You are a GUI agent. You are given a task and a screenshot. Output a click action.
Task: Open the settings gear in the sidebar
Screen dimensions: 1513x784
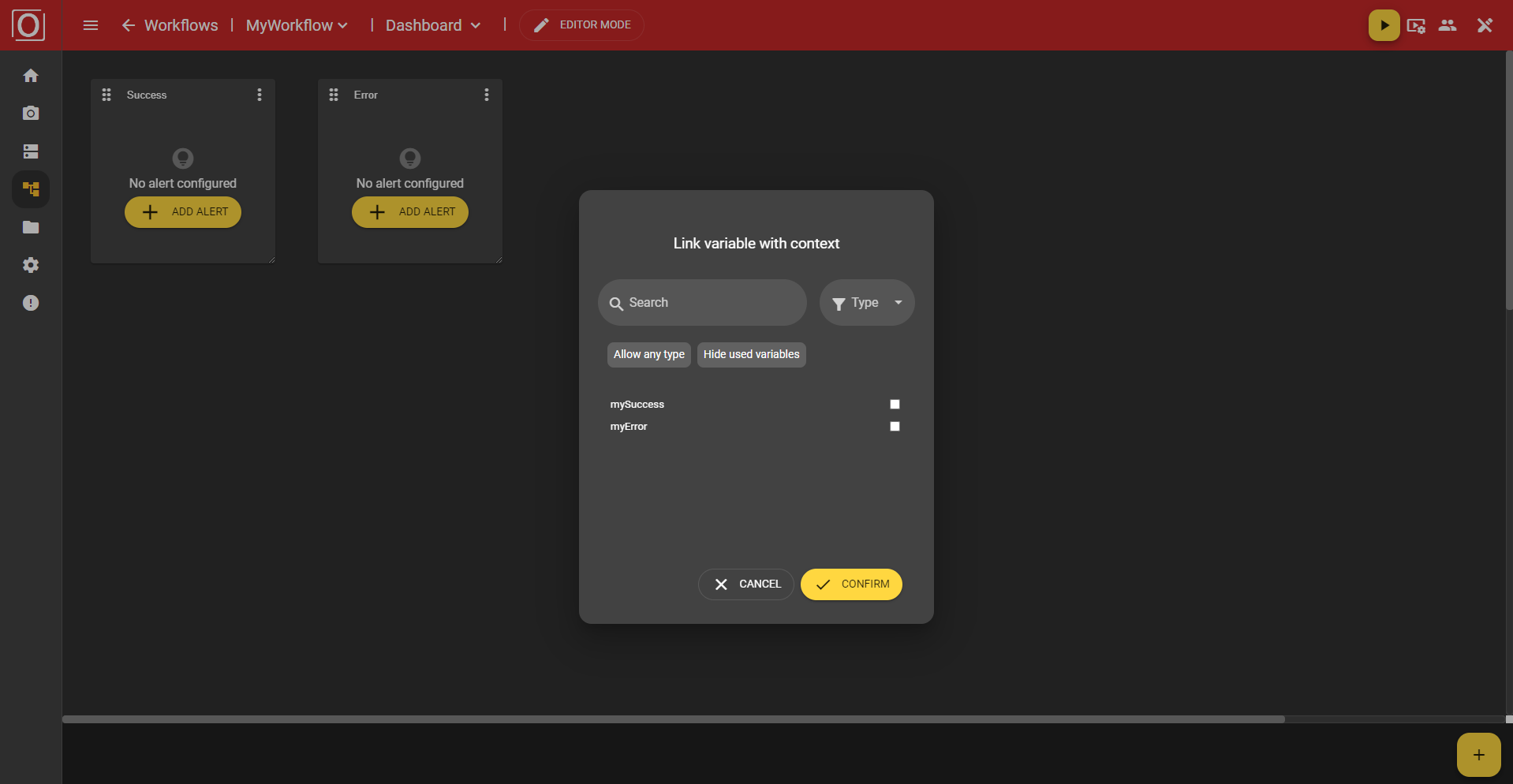[x=31, y=265]
